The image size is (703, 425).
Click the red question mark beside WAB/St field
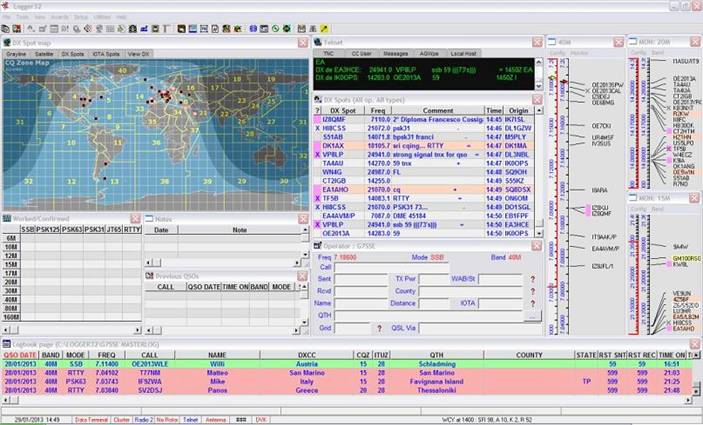point(532,278)
